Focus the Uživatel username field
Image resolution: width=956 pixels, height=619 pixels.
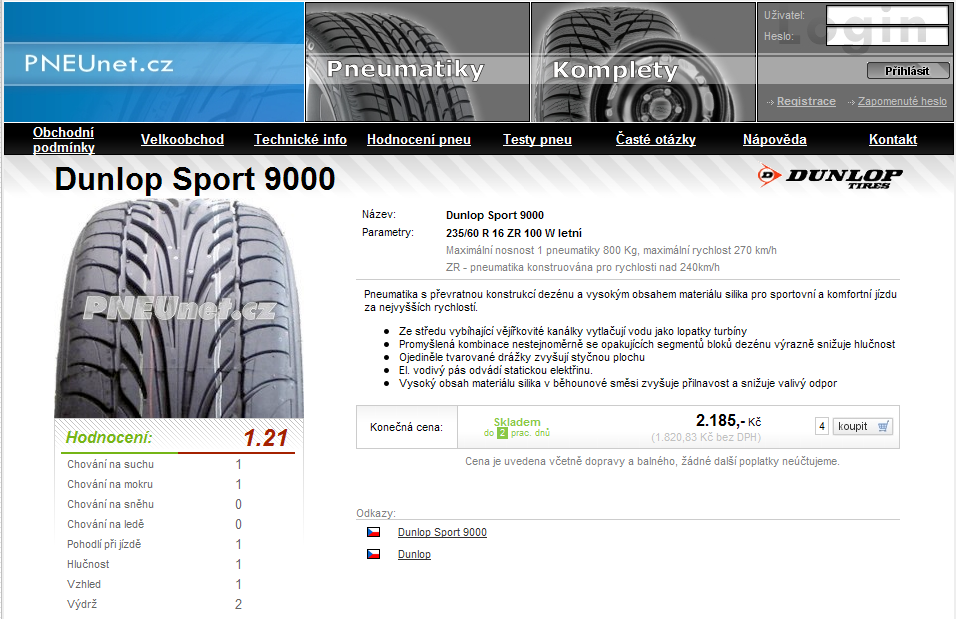tap(887, 15)
